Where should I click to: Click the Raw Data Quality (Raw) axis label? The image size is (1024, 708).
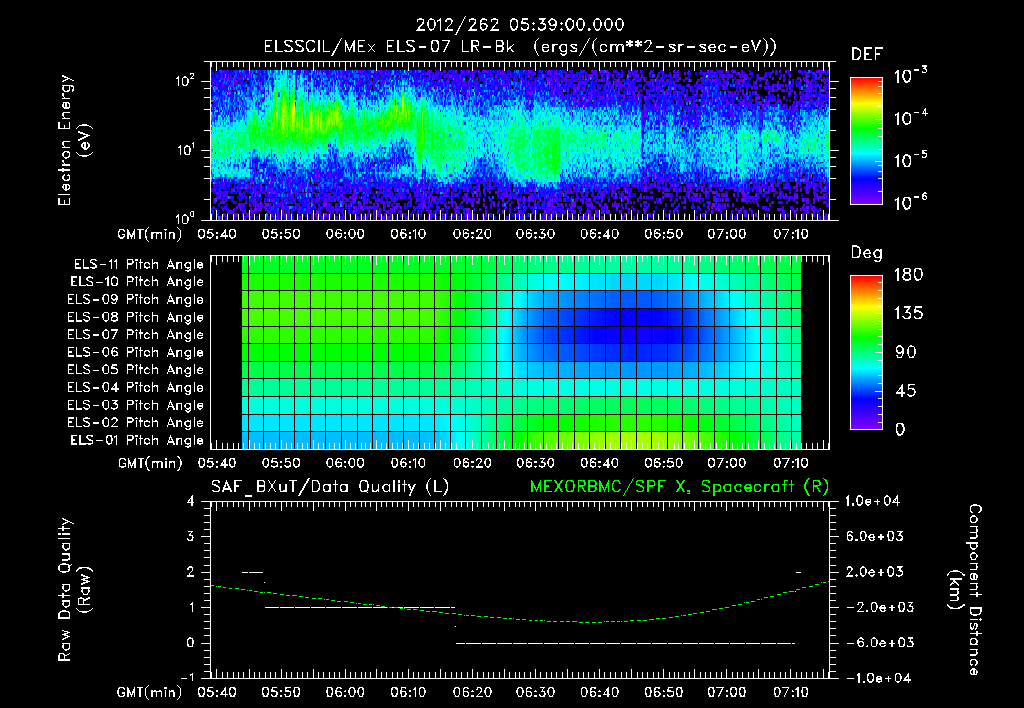point(74,589)
